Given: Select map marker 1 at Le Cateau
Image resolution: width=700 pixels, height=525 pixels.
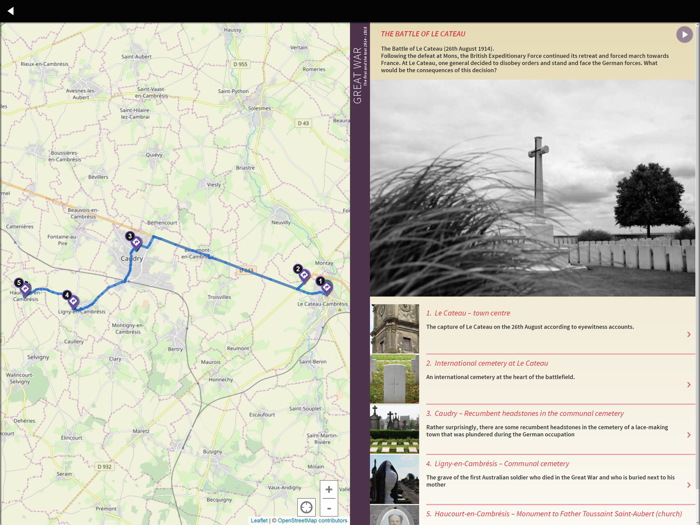Looking at the screenshot, I should (x=326, y=288).
